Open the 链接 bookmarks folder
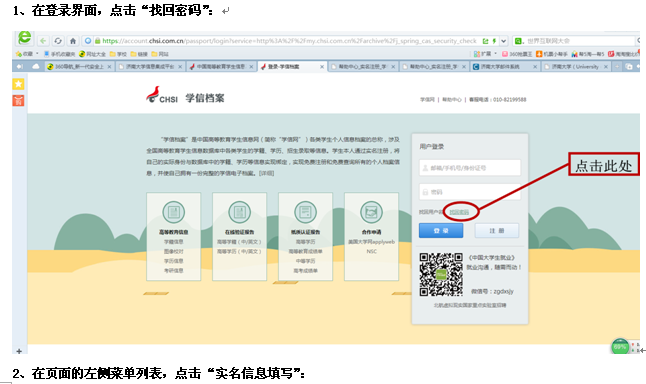The width and height of the screenshot is (646, 384). [x=139, y=54]
